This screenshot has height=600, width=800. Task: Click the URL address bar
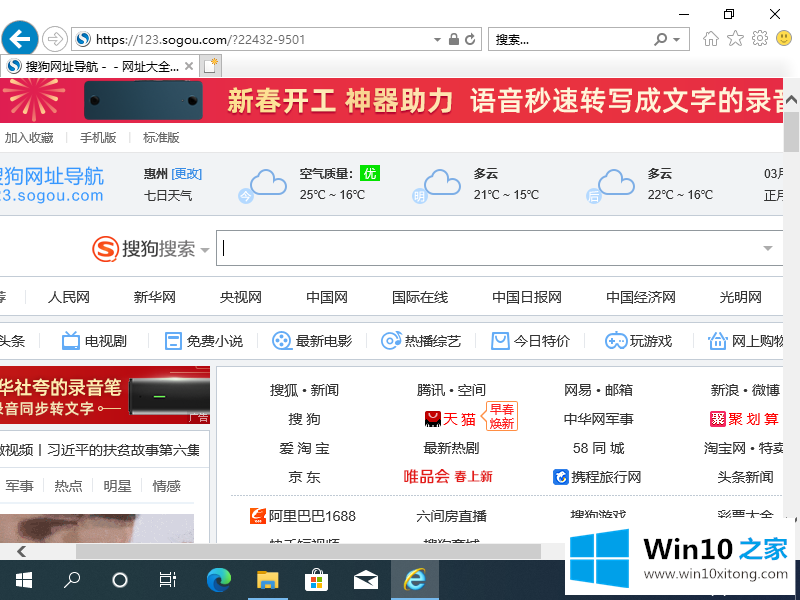tap(253, 39)
